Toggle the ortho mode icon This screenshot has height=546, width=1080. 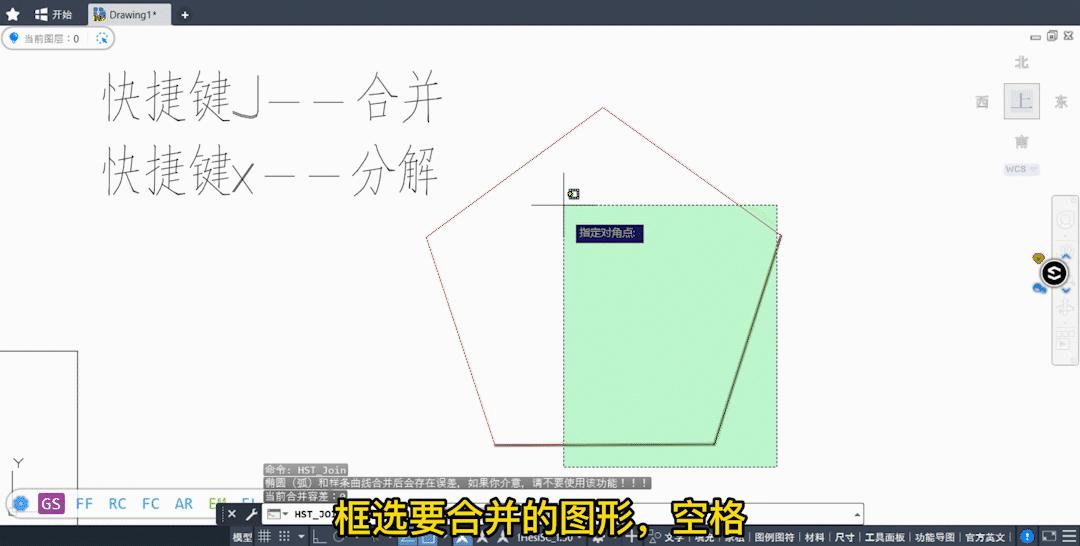click(x=319, y=536)
